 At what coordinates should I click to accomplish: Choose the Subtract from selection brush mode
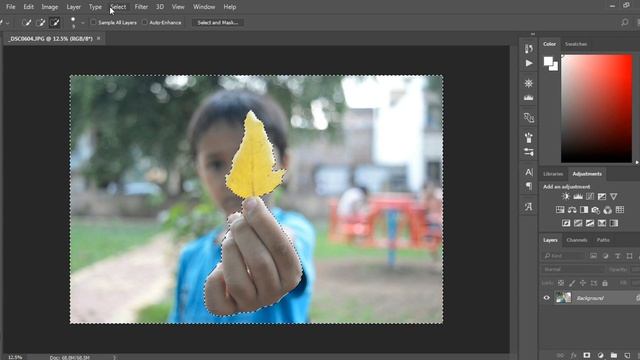pyautogui.click(x=54, y=22)
